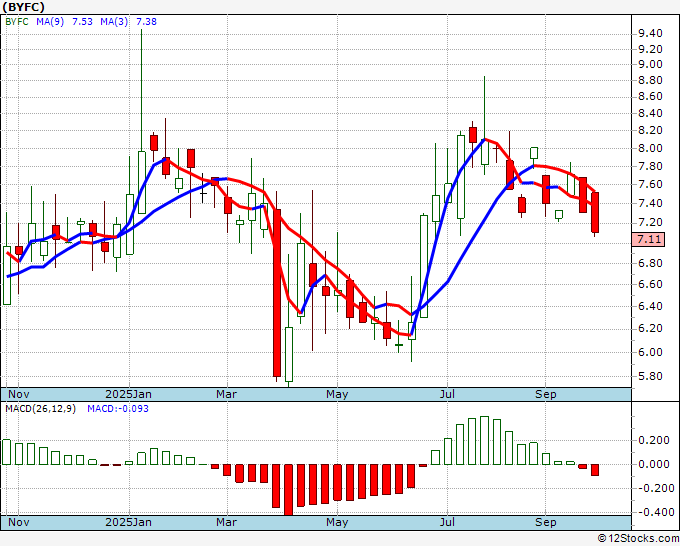The width and height of the screenshot is (680, 546).
Task: Select the May marker on price timeline
Action: tap(337, 394)
